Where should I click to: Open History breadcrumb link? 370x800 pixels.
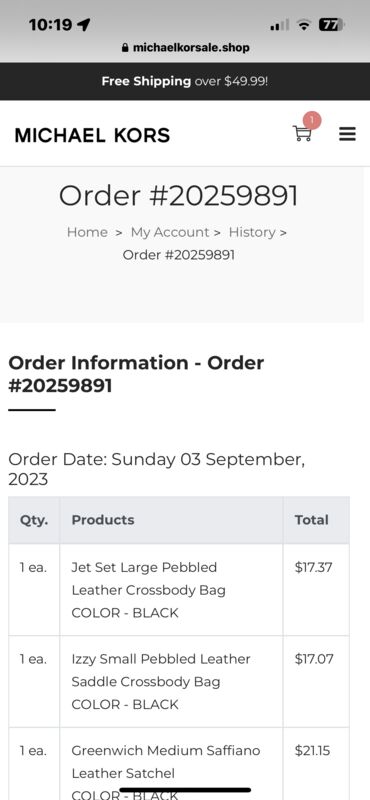click(x=252, y=232)
